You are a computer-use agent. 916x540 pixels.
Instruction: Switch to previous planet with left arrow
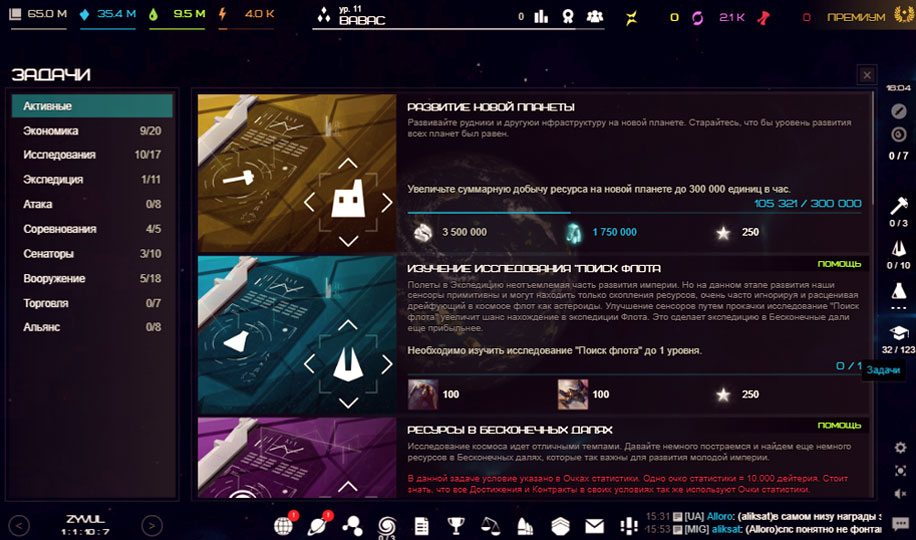click(x=19, y=525)
